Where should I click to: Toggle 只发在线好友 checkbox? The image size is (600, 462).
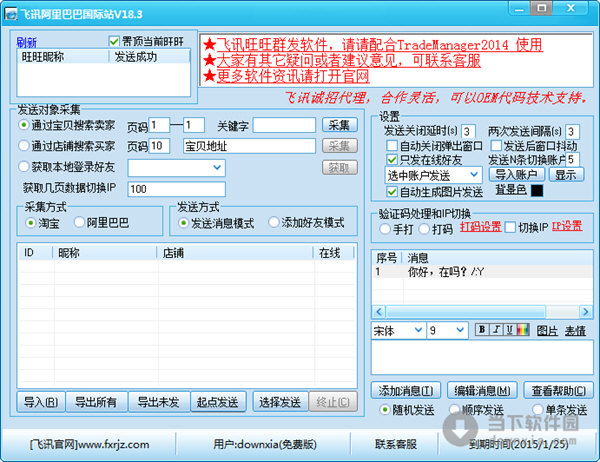pos(392,159)
